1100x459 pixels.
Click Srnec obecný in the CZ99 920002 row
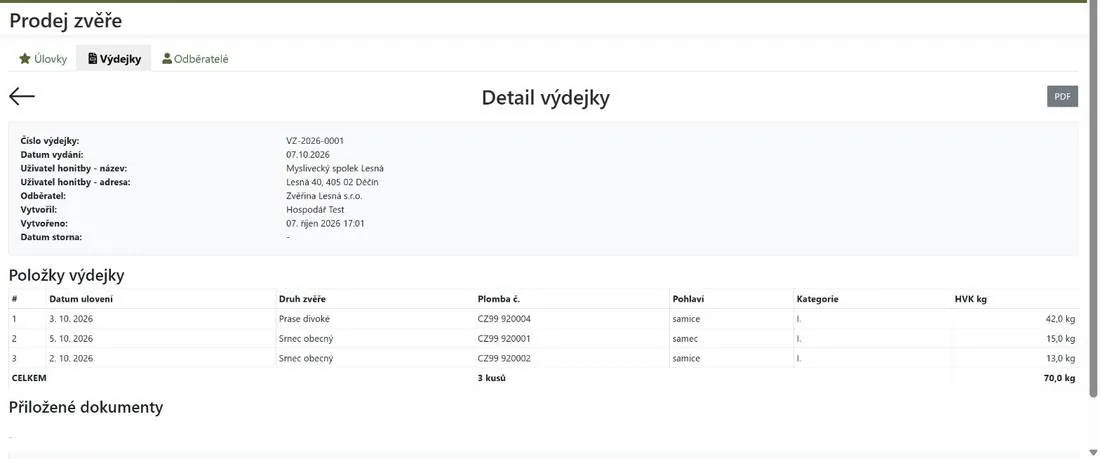point(306,358)
